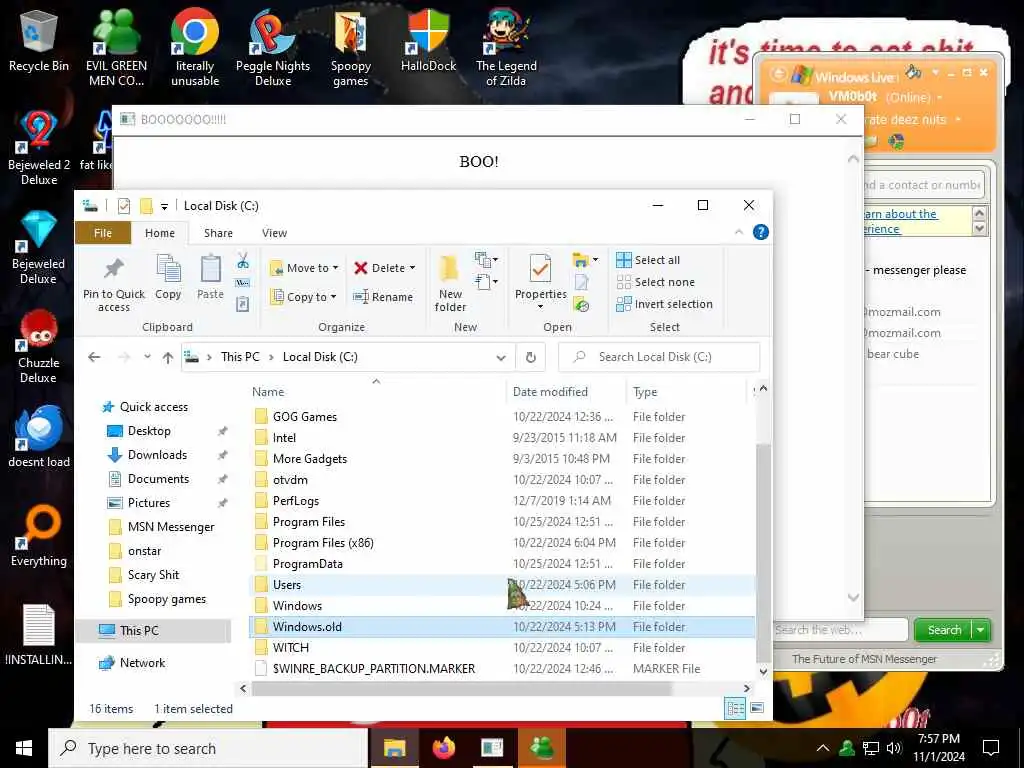
Task: Go up one level with up arrow
Action: tap(168, 357)
